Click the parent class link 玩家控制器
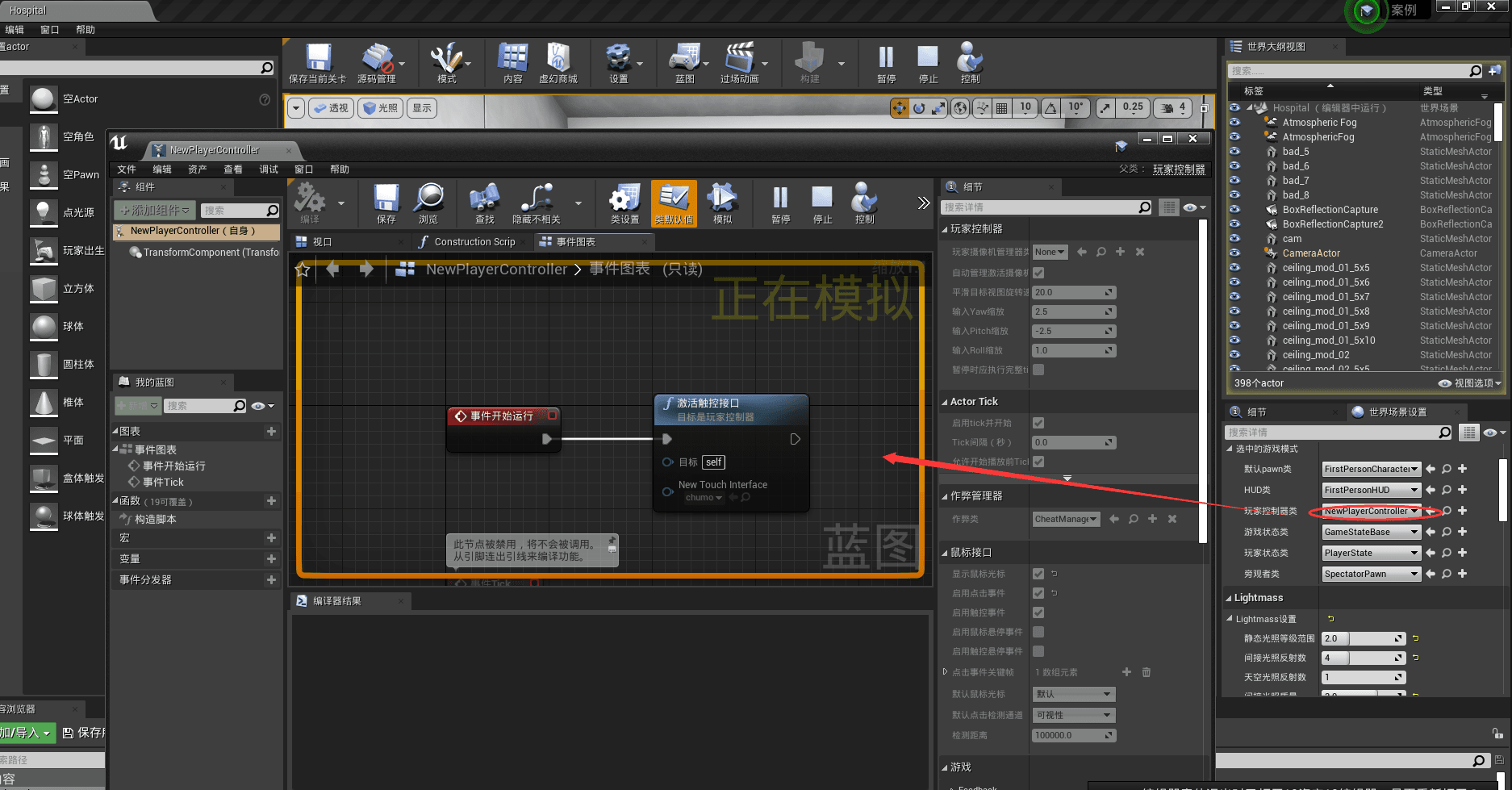 coord(1179,169)
